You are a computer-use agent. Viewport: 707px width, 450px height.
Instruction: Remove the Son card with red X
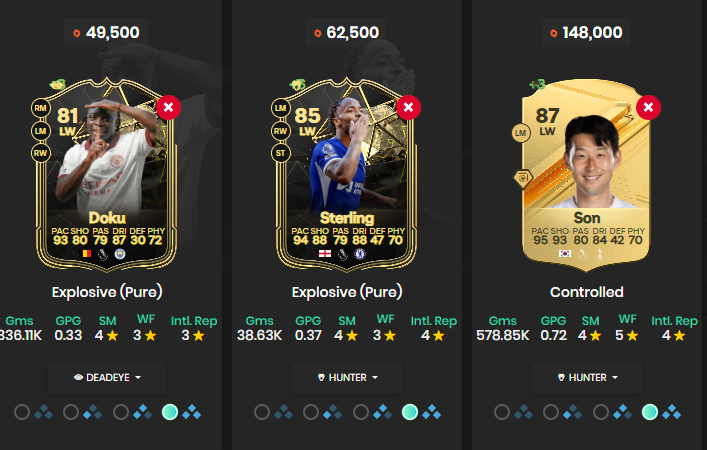point(648,107)
